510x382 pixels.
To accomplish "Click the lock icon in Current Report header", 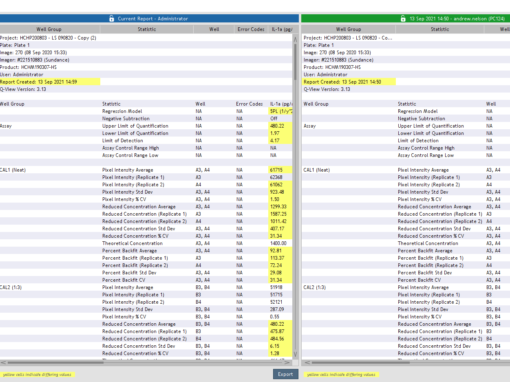I will [x=112, y=19].
